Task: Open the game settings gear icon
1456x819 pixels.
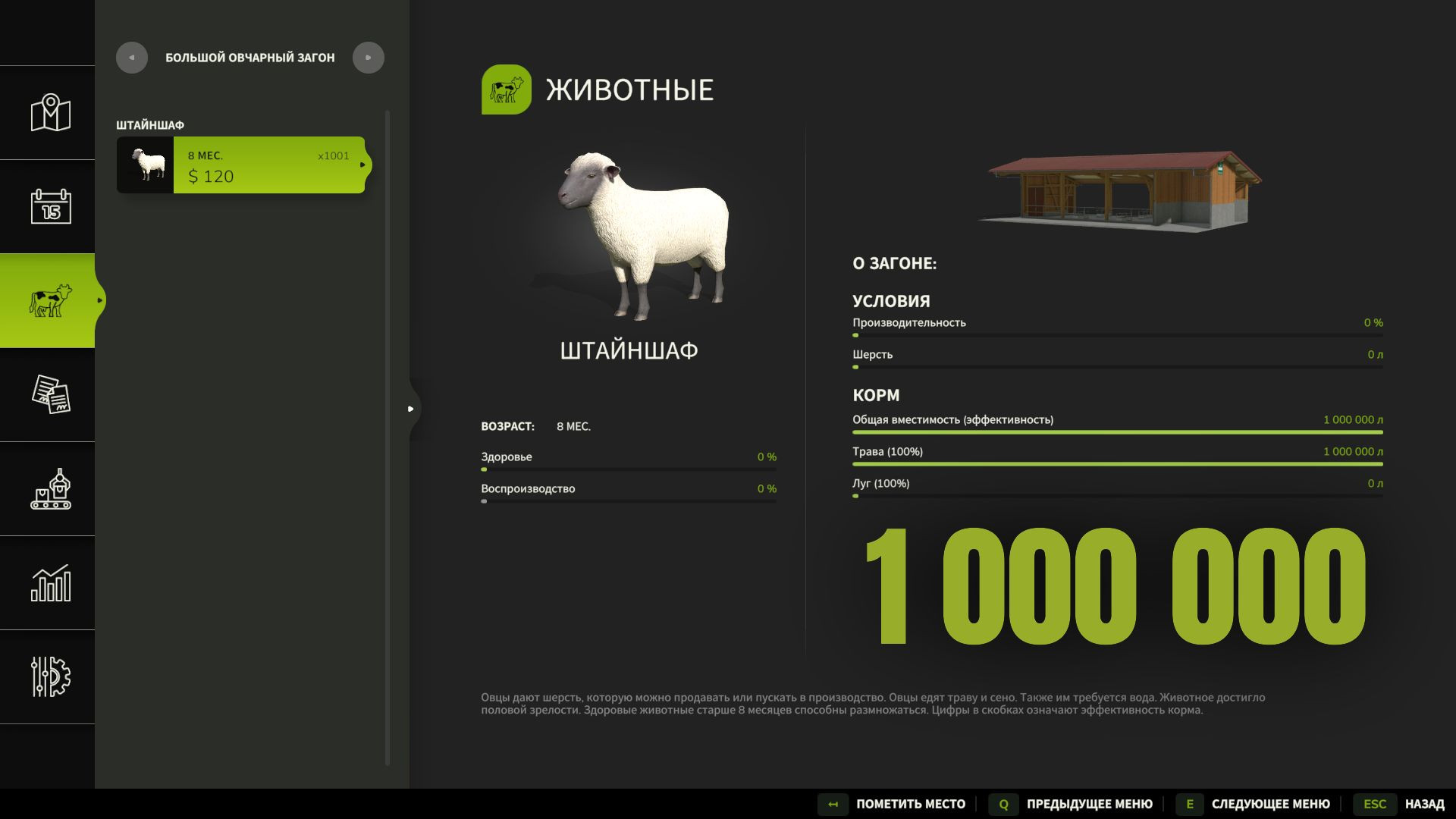Action: 50,676
